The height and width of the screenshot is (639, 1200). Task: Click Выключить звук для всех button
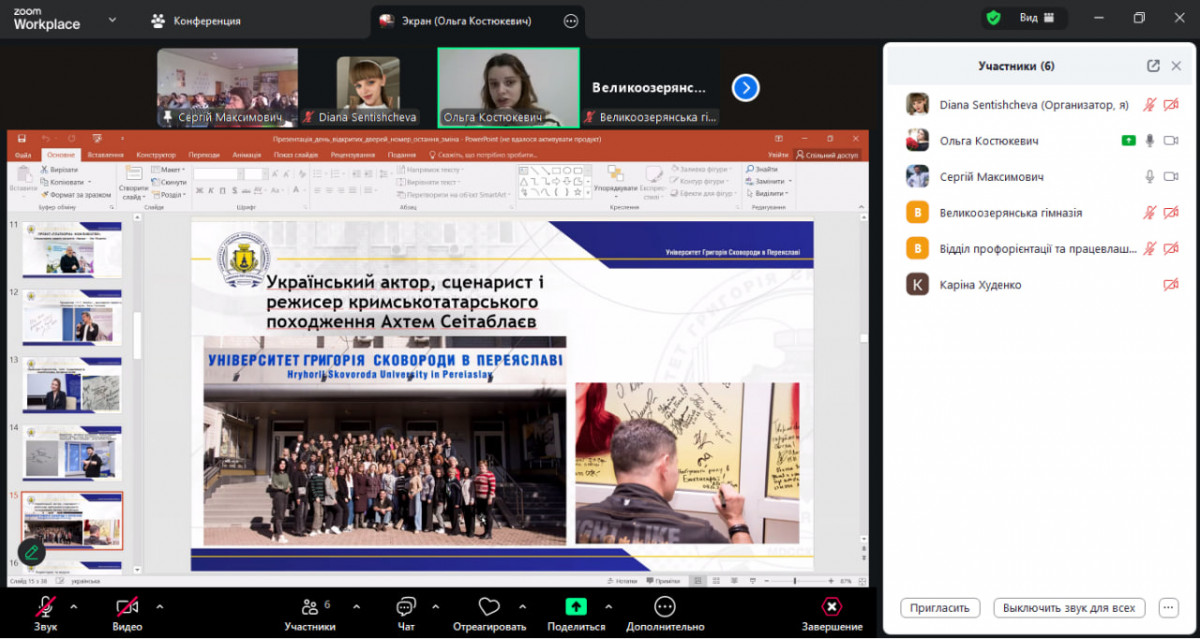1069,608
